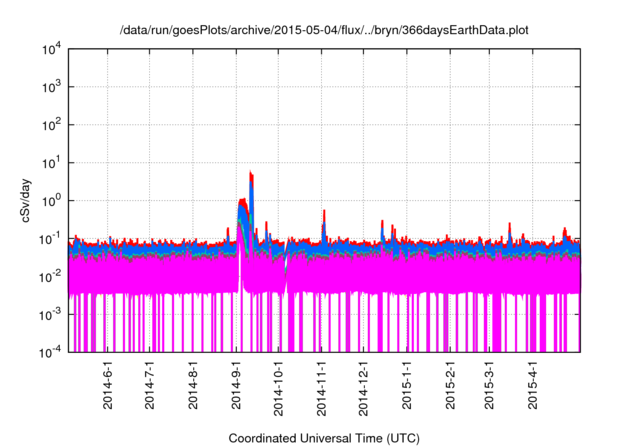Click the 2015-4-1 date tick label
This screenshot has width=640, height=448.
click(x=532, y=385)
